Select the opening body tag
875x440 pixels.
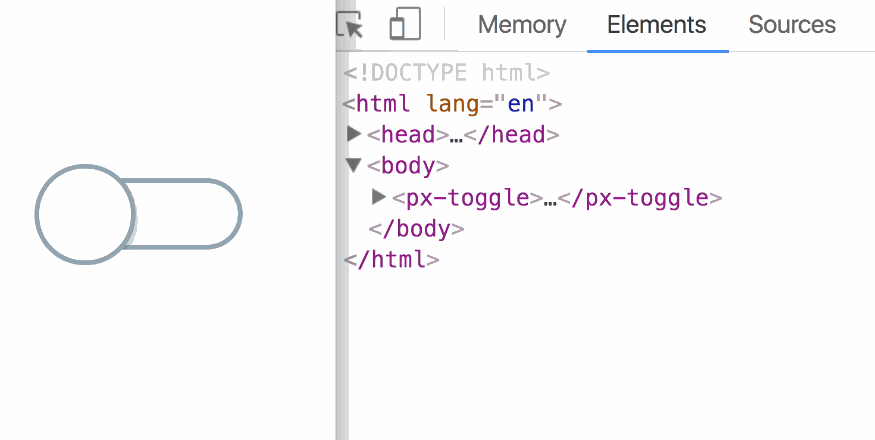[x=408, y=166]
